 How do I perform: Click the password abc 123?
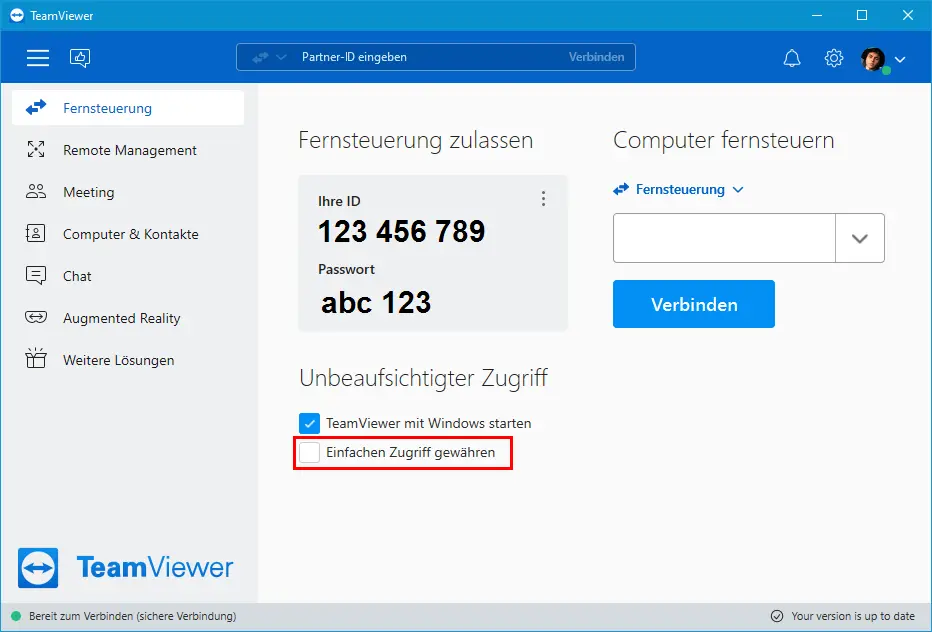[376, 303]
